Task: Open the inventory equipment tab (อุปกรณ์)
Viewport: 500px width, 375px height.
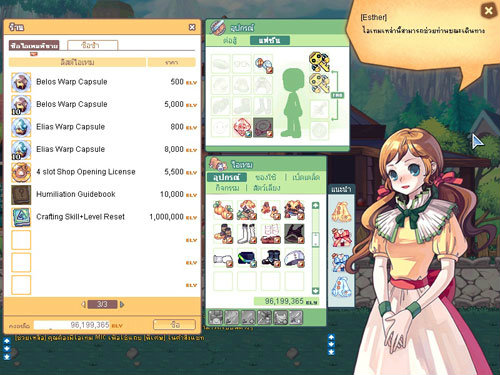Action: (227, 177)
